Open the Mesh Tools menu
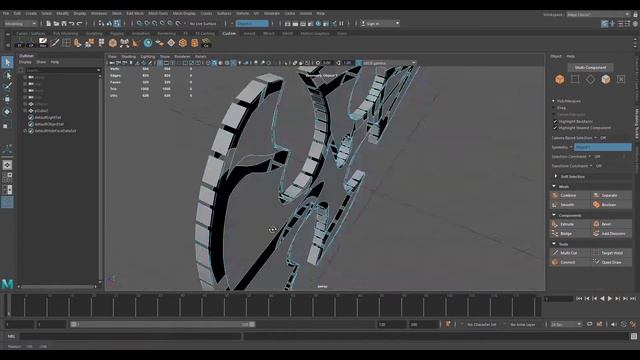This screenshot has height=360, width=640. 158,13
